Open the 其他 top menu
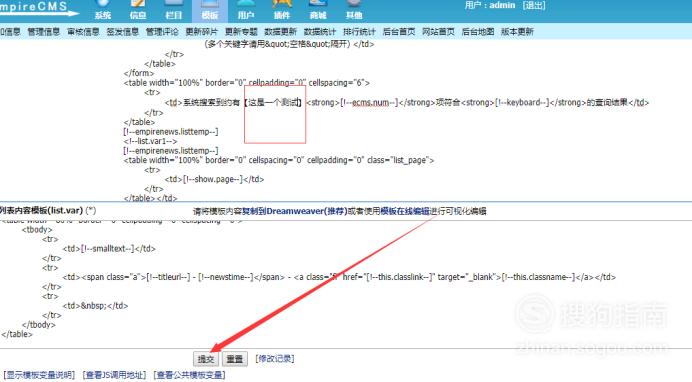This screenshot has width=692, height=382. 354,11
